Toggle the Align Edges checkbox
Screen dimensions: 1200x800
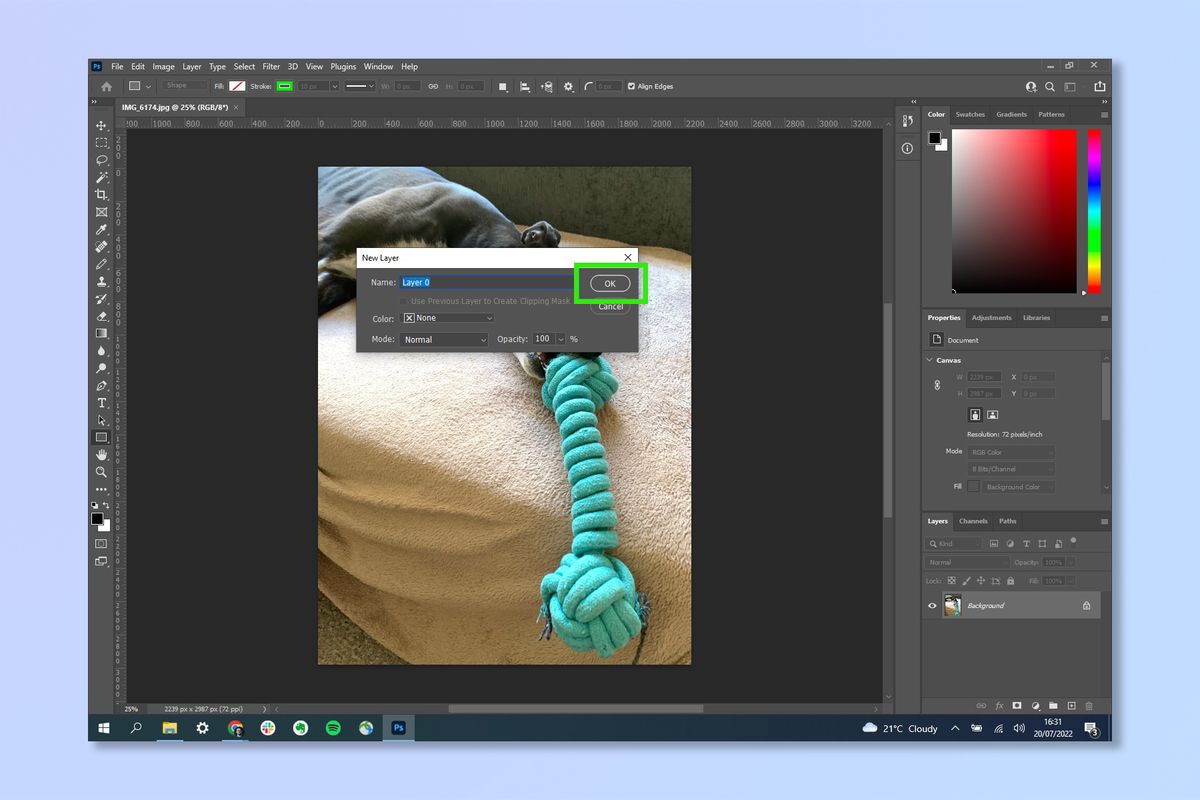(x=631, y=86)
